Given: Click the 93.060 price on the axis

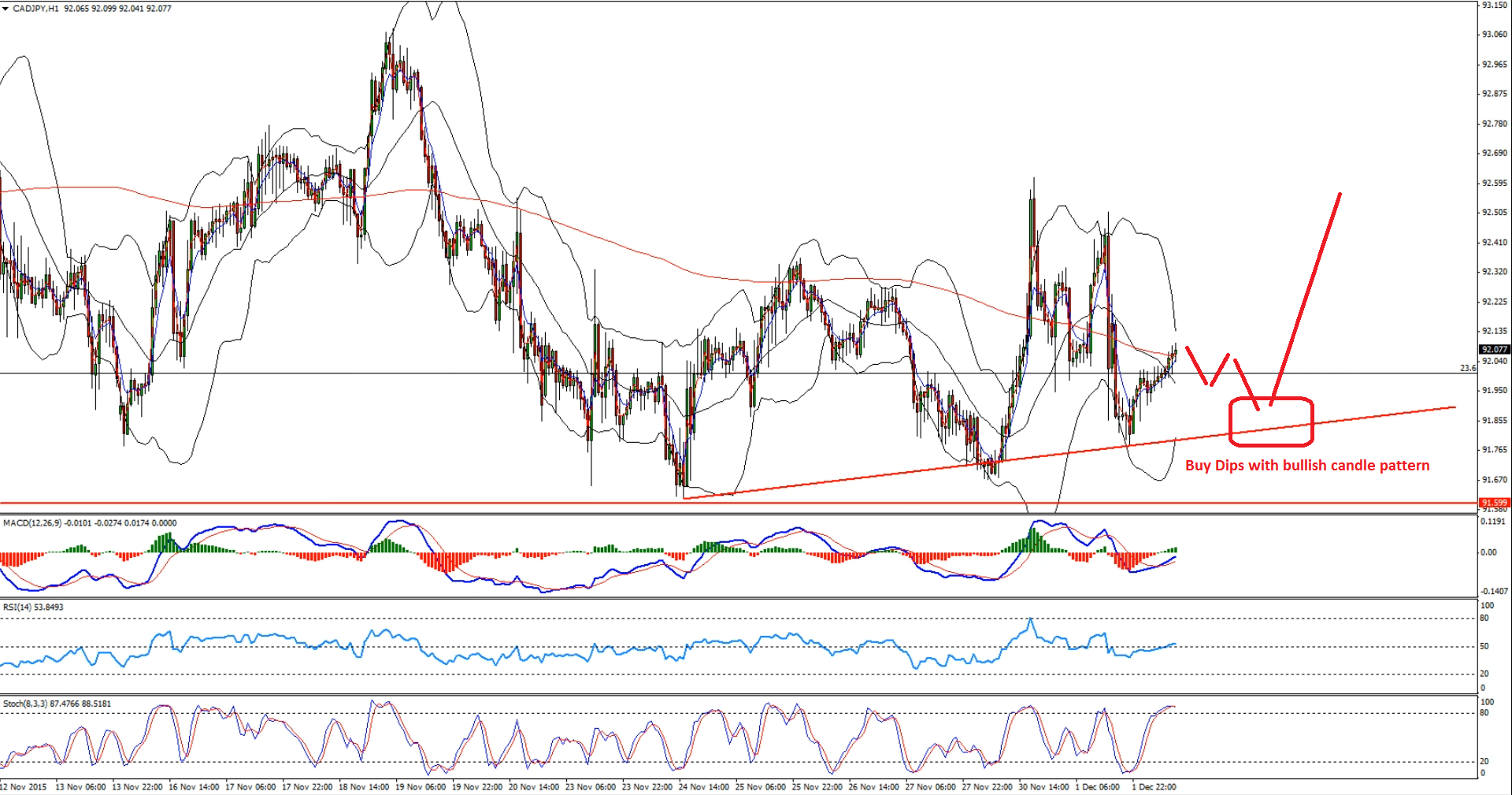Looking at the screenshot, I should coord(1494,35).
